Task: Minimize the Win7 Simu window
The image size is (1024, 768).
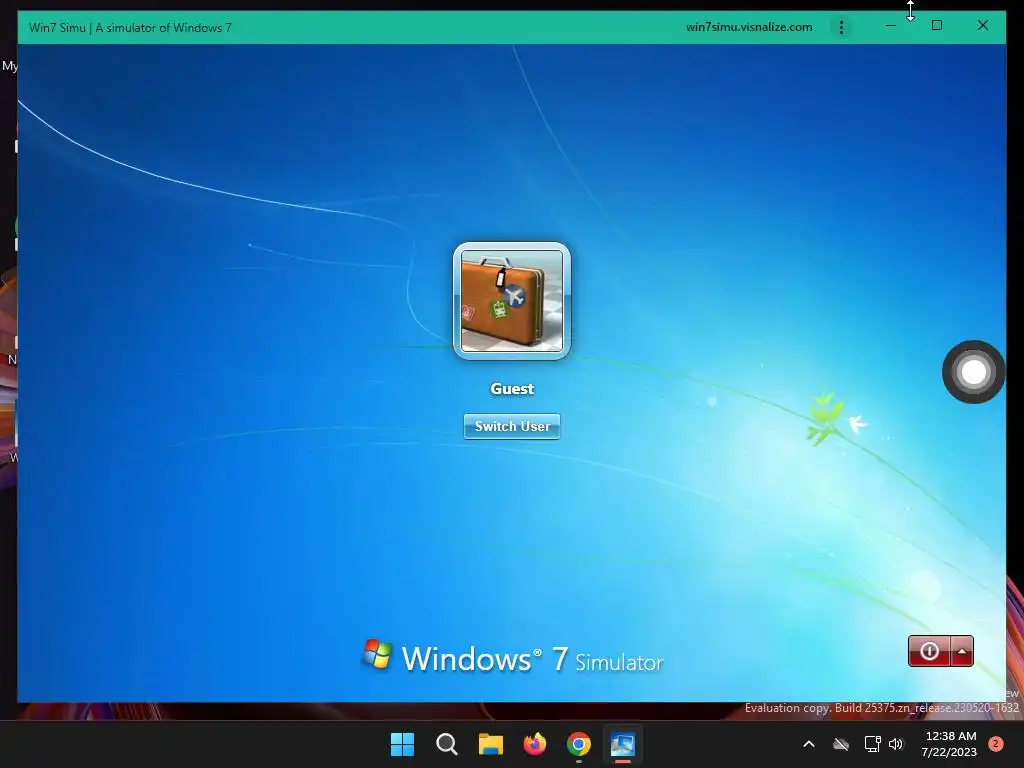Action: point(891,25)
